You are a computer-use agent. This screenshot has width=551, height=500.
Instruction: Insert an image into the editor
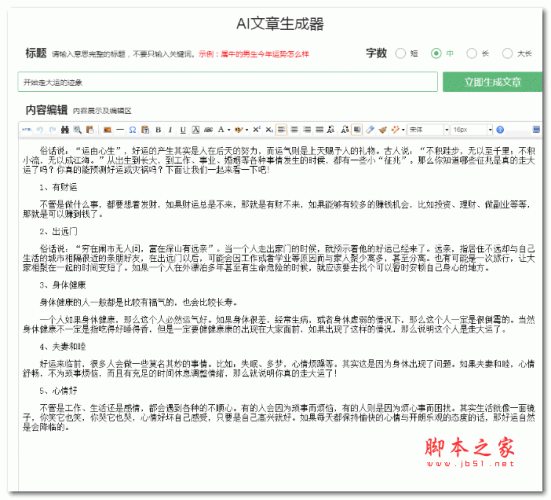[x=108, y=130]
